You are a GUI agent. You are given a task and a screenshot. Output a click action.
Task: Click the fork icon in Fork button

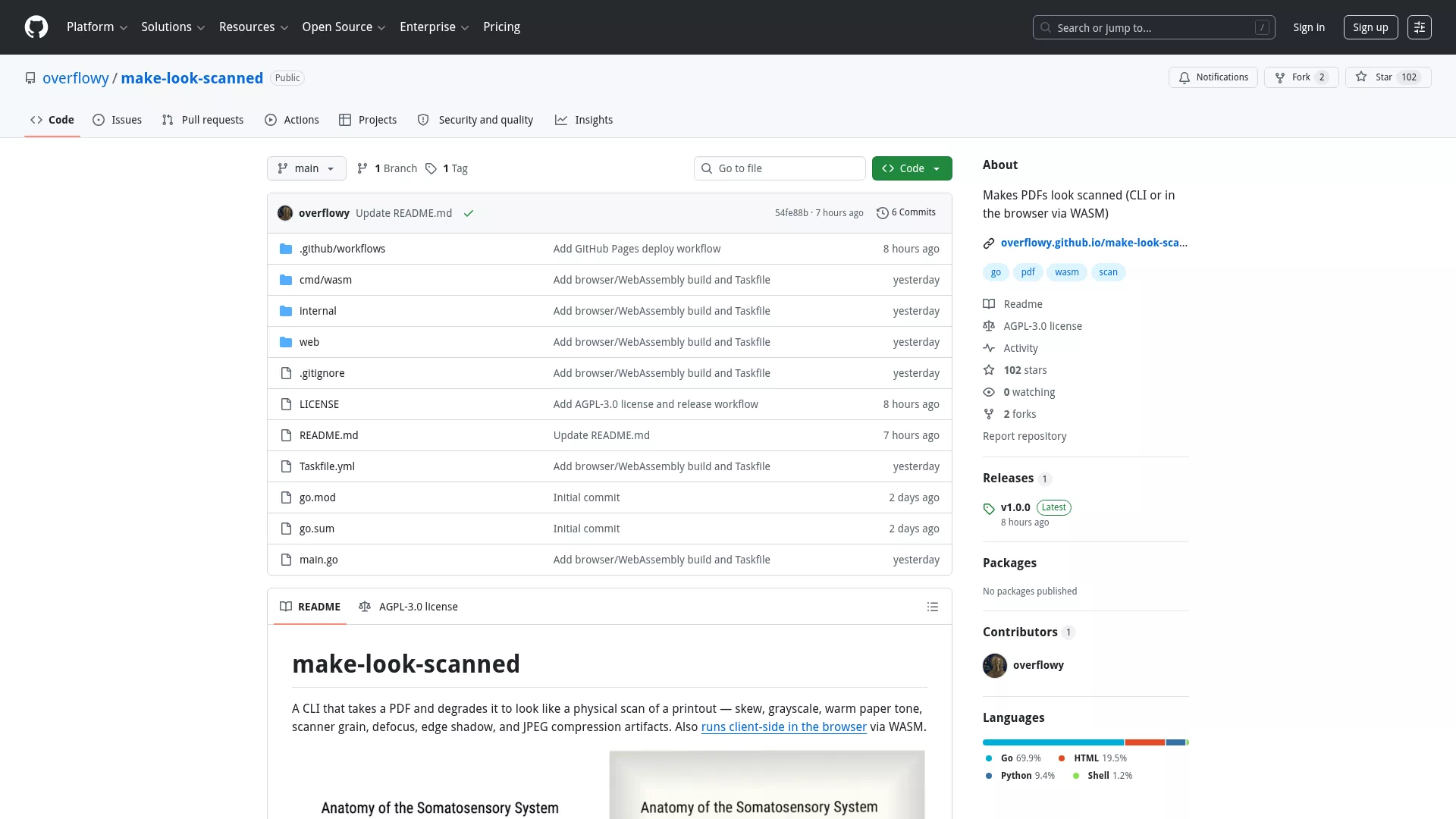coord(1280,77)
